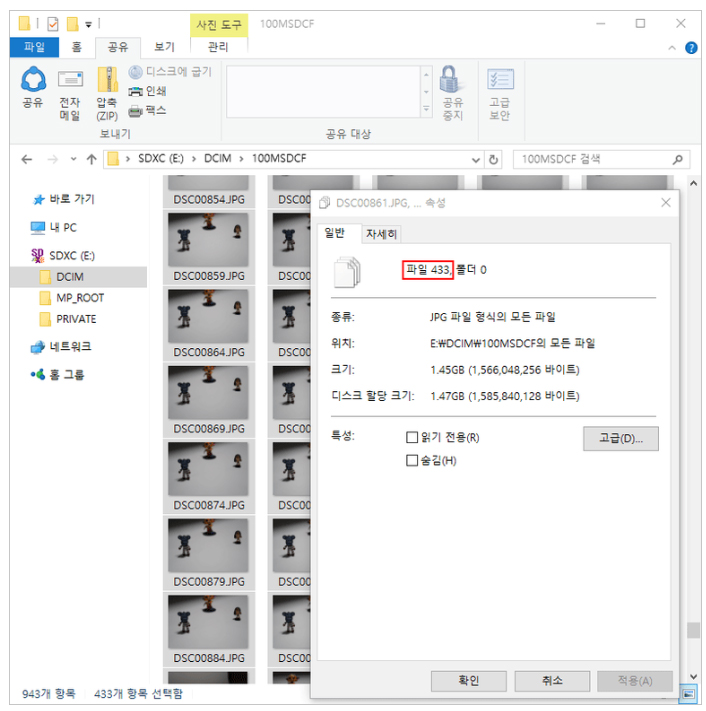Select thumbnail DSC00859.JPG

pyautogui.click(x=209, y=248)
